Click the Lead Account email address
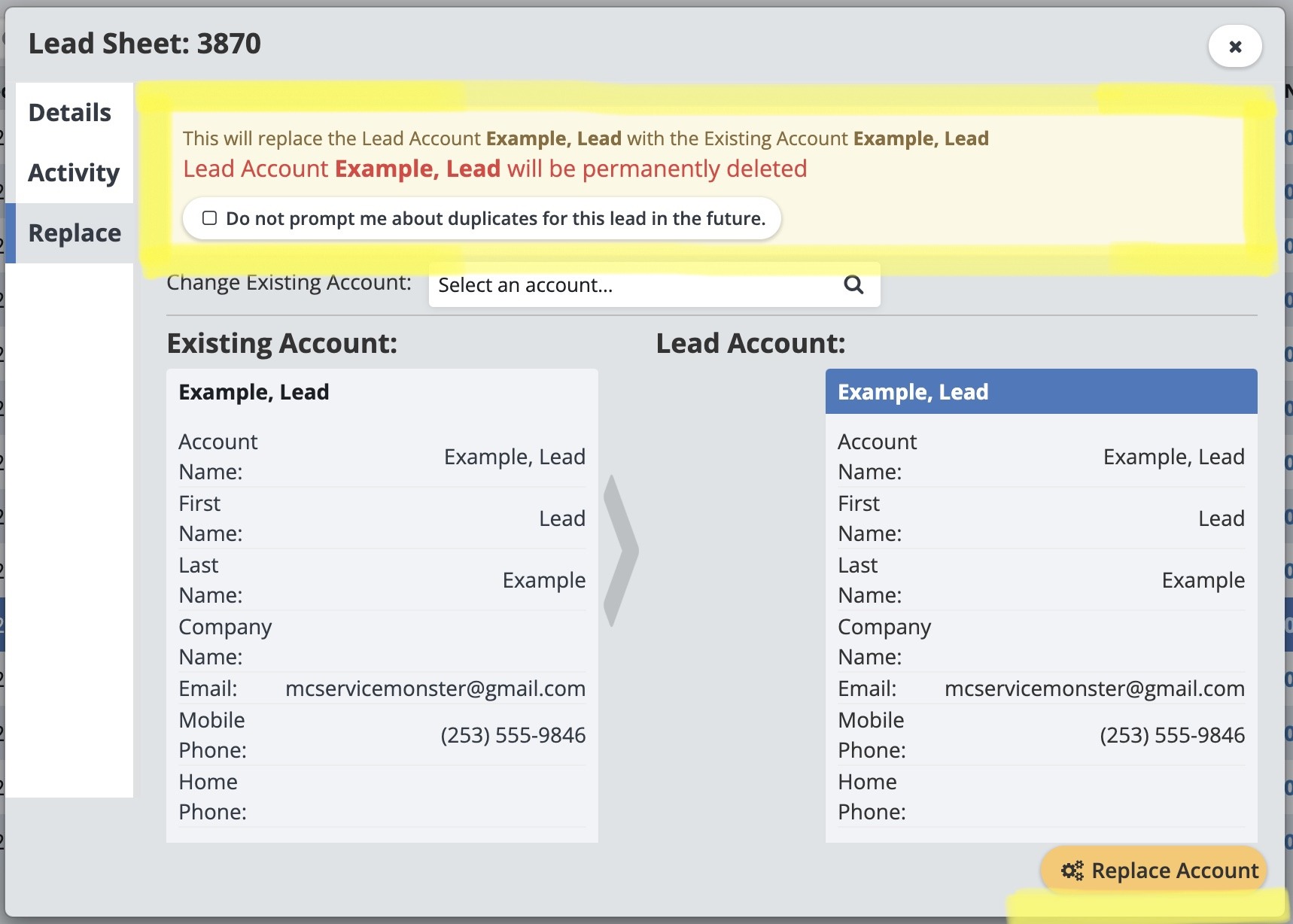 click(1094, 688)
